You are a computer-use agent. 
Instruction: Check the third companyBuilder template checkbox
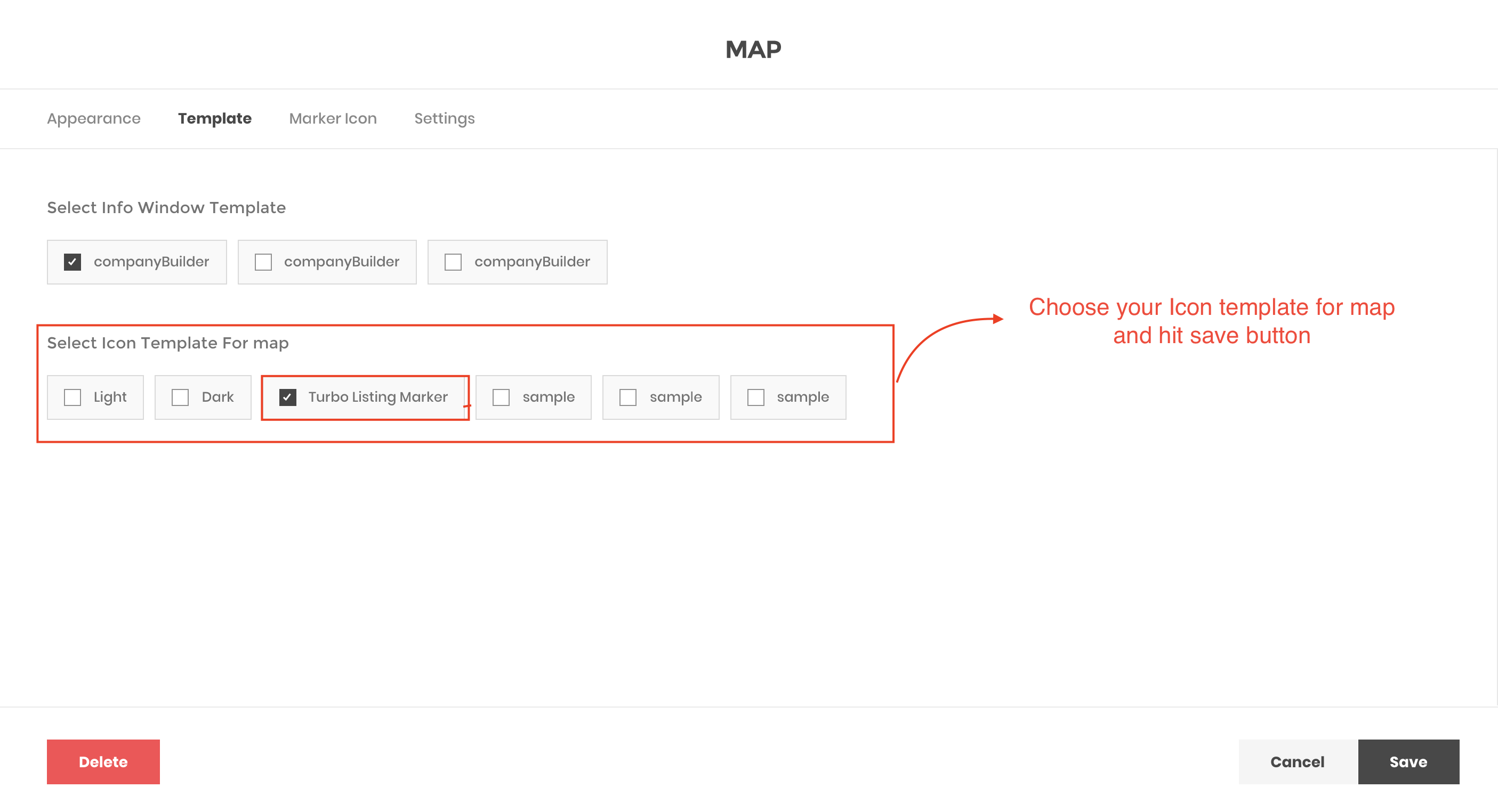pos(453,262)
